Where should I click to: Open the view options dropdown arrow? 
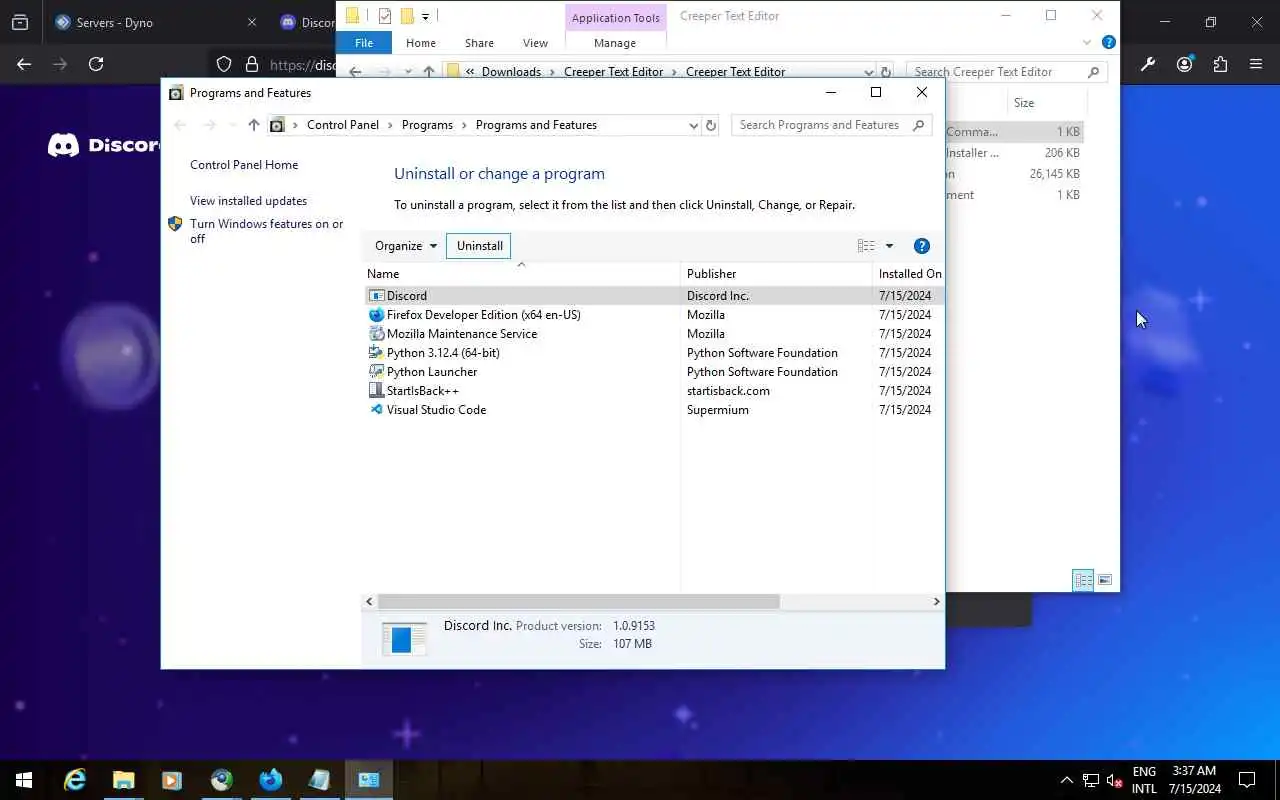click(x=889, y=246)
